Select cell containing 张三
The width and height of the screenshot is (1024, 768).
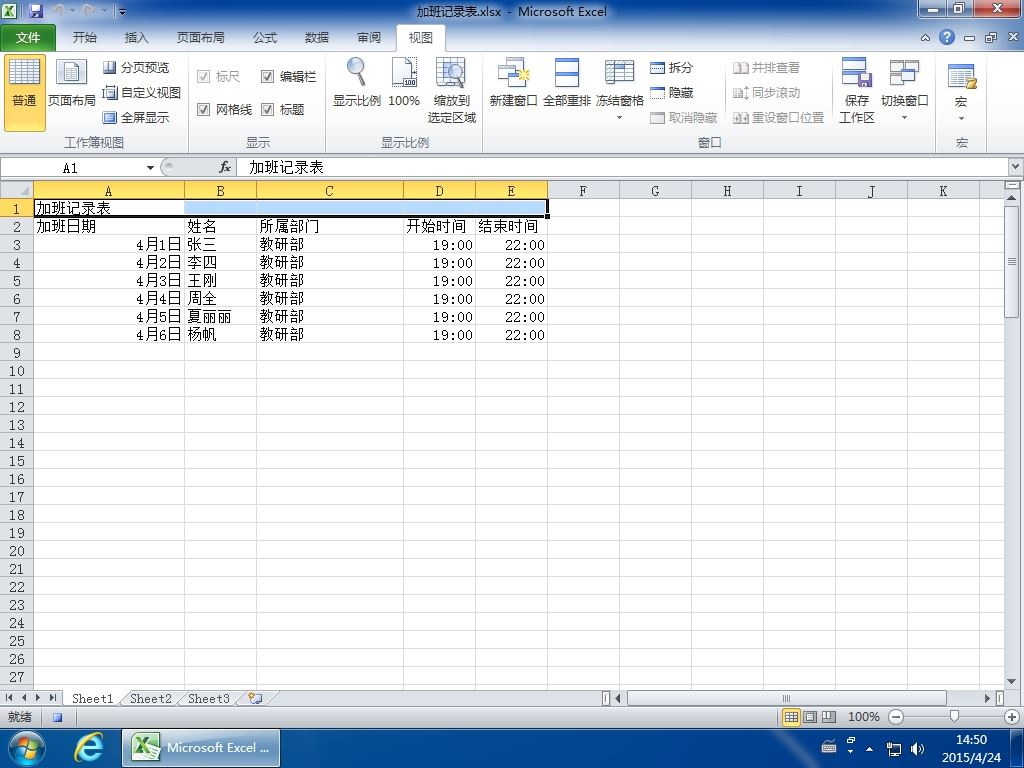coord(220,245)
